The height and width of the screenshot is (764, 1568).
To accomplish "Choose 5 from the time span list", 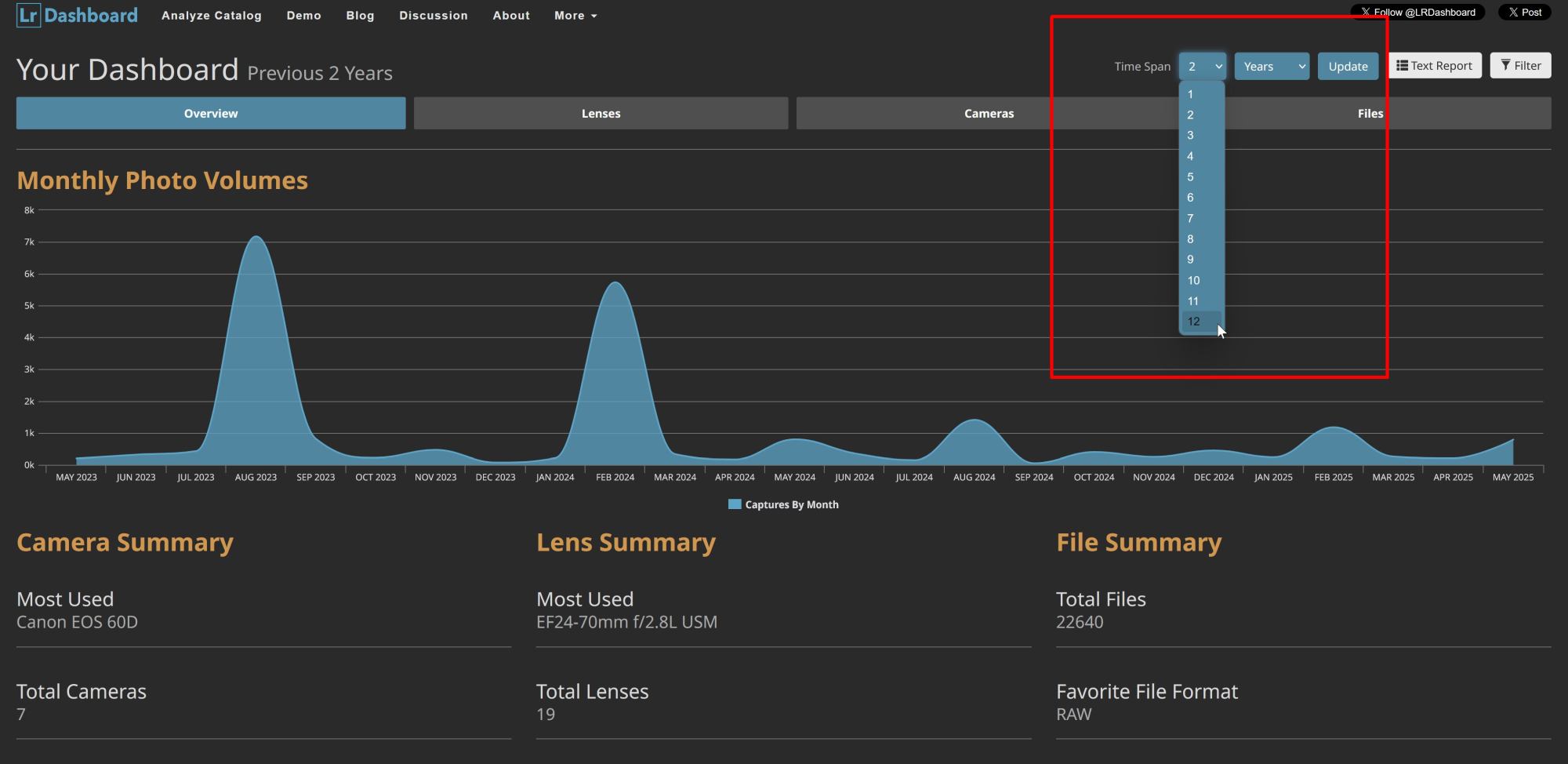I will click(1190, 177).
